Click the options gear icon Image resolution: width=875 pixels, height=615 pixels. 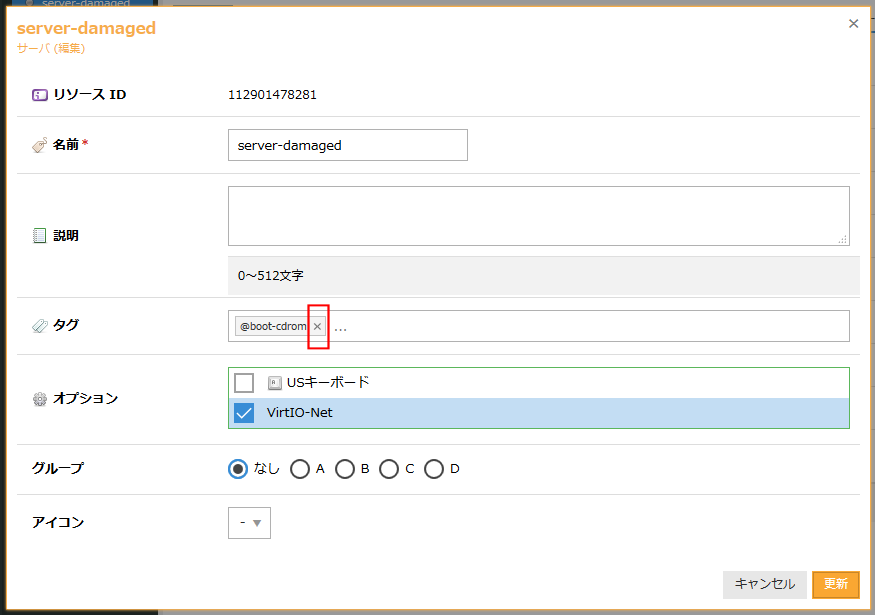[x=40, y=399]
